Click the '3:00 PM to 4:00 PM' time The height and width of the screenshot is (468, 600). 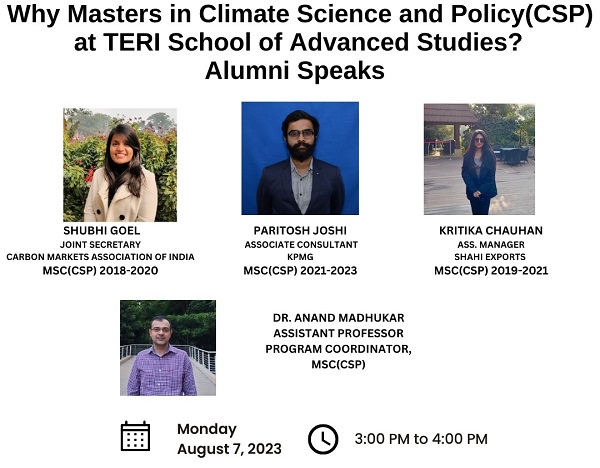click(x=421, y=439)
